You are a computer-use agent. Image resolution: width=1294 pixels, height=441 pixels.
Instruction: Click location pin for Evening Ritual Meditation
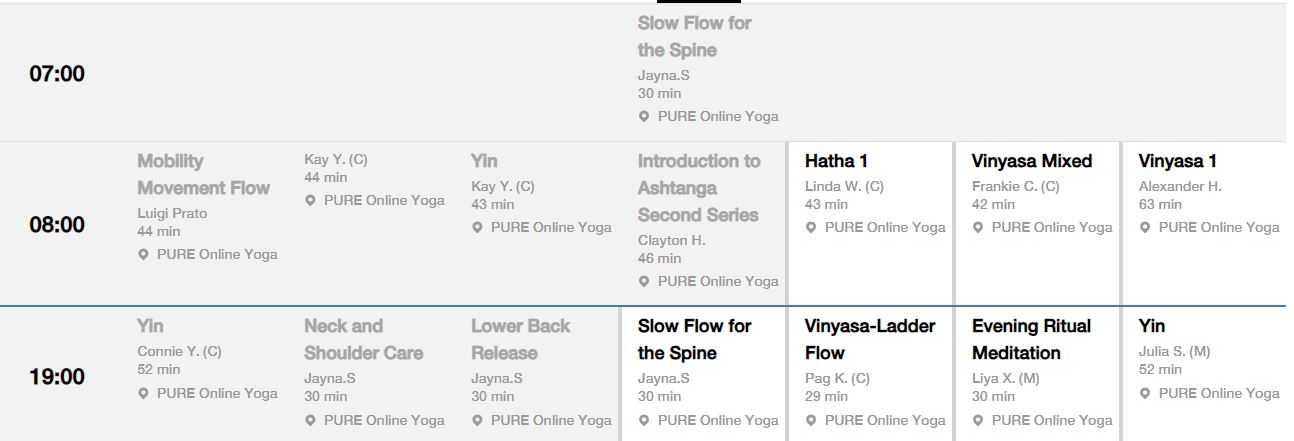979,420
